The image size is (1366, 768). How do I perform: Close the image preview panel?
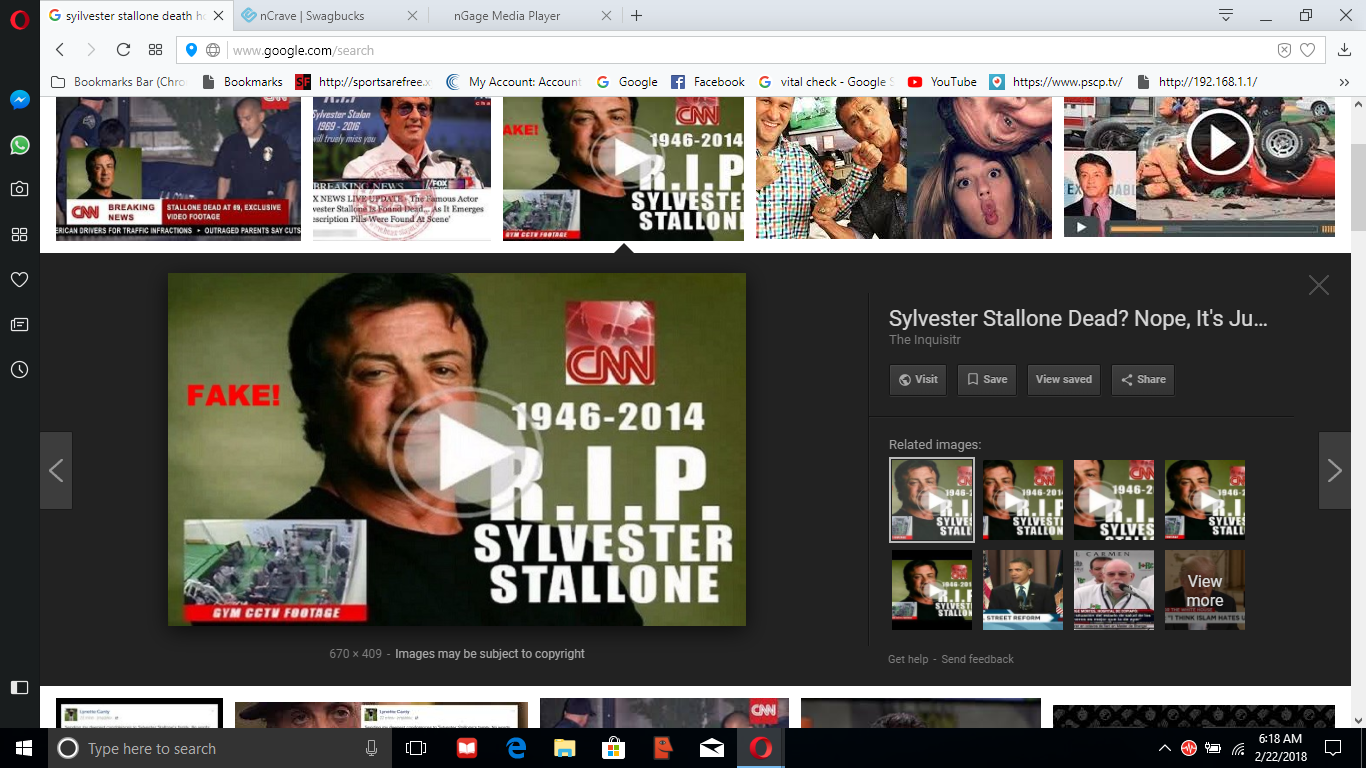(x=1319, y=285)
